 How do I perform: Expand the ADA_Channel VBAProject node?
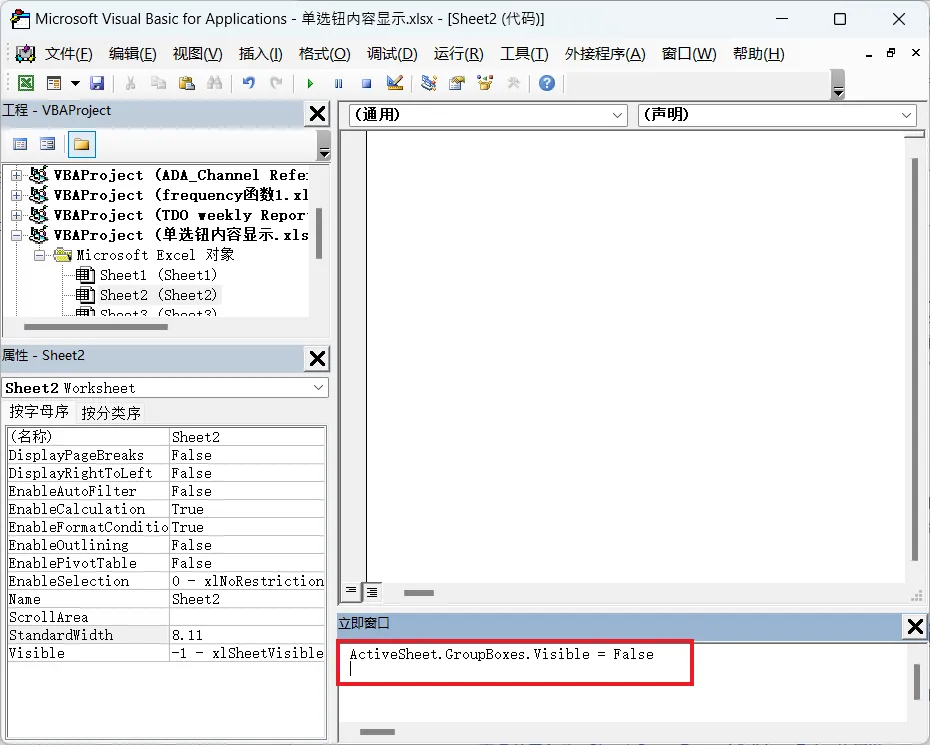17,175
